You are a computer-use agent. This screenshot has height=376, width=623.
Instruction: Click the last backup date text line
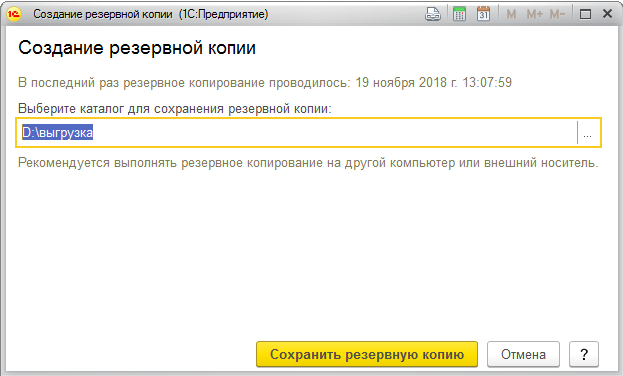point(265,83)
